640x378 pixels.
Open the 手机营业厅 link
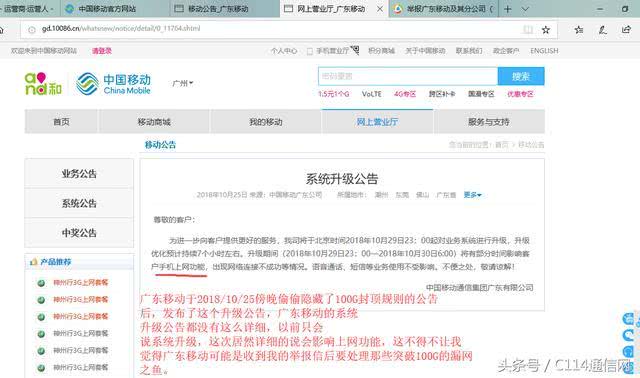click(333, 51)
